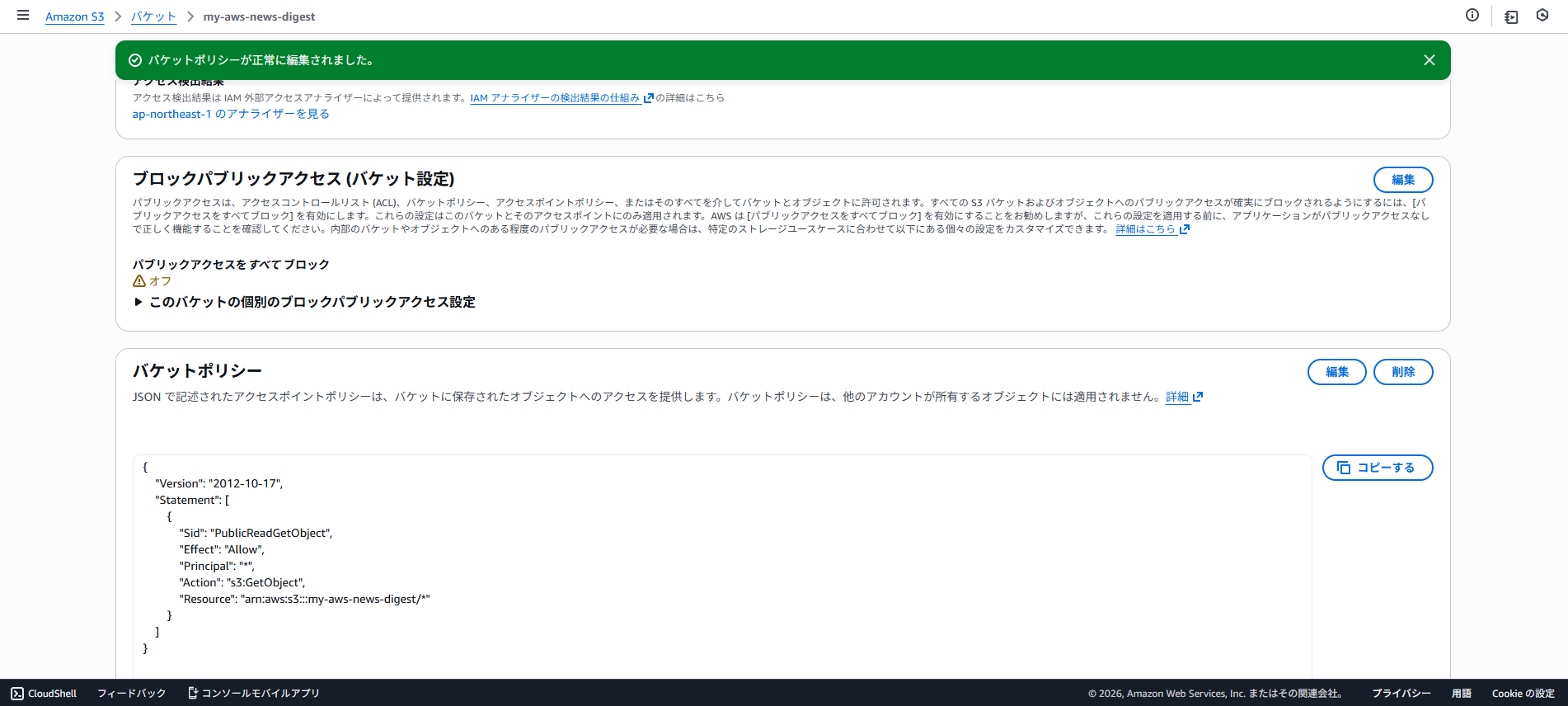Click the top-right hexagon settings icon
Viewport: 1568px width, 706px height.
click(x=1542, y=16)
